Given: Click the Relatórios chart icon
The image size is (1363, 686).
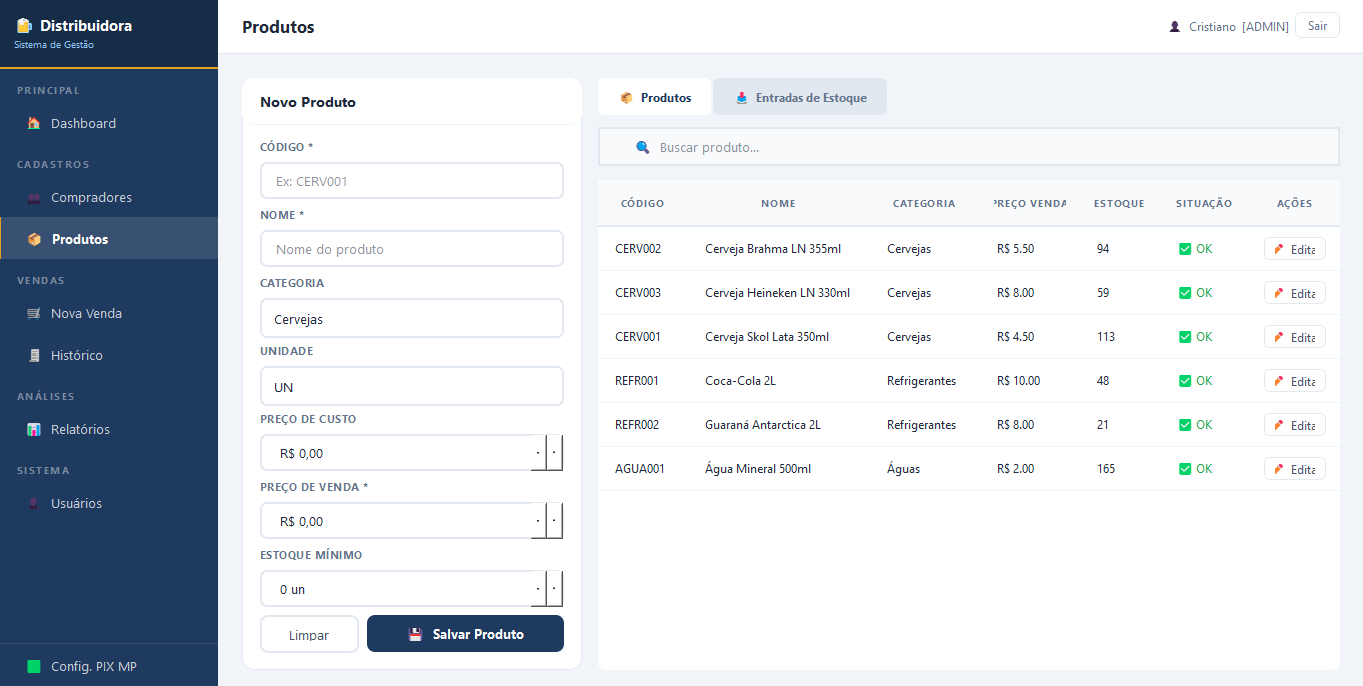Looking at the screenshot, I should pos(34,430).
